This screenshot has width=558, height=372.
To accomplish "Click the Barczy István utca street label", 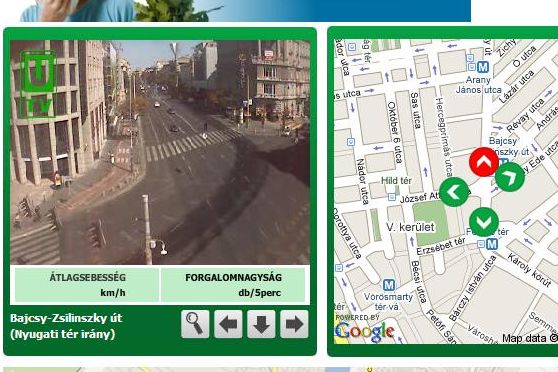I will point(472,288).
